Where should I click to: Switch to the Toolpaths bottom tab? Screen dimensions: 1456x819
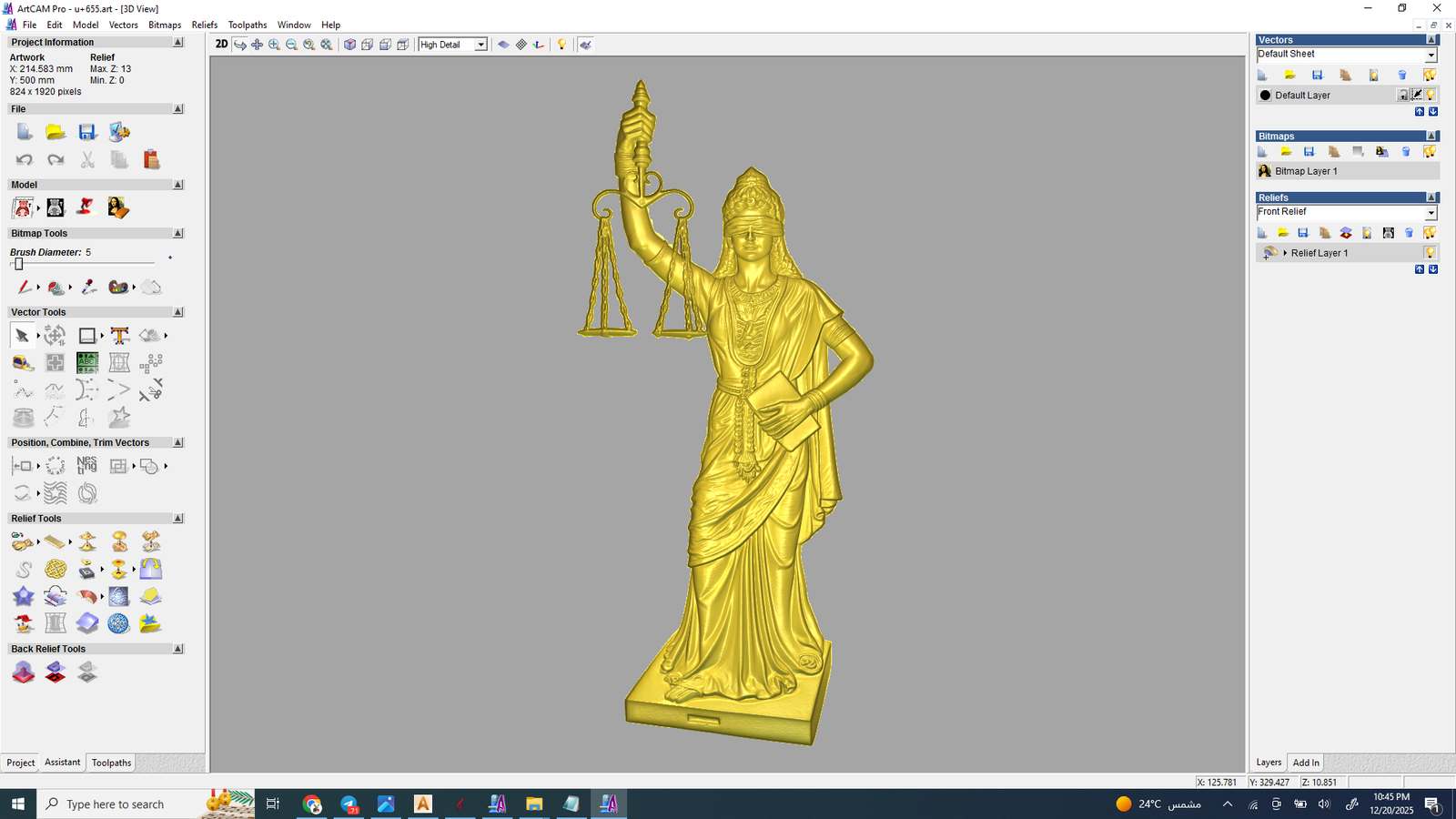point(111,763)
